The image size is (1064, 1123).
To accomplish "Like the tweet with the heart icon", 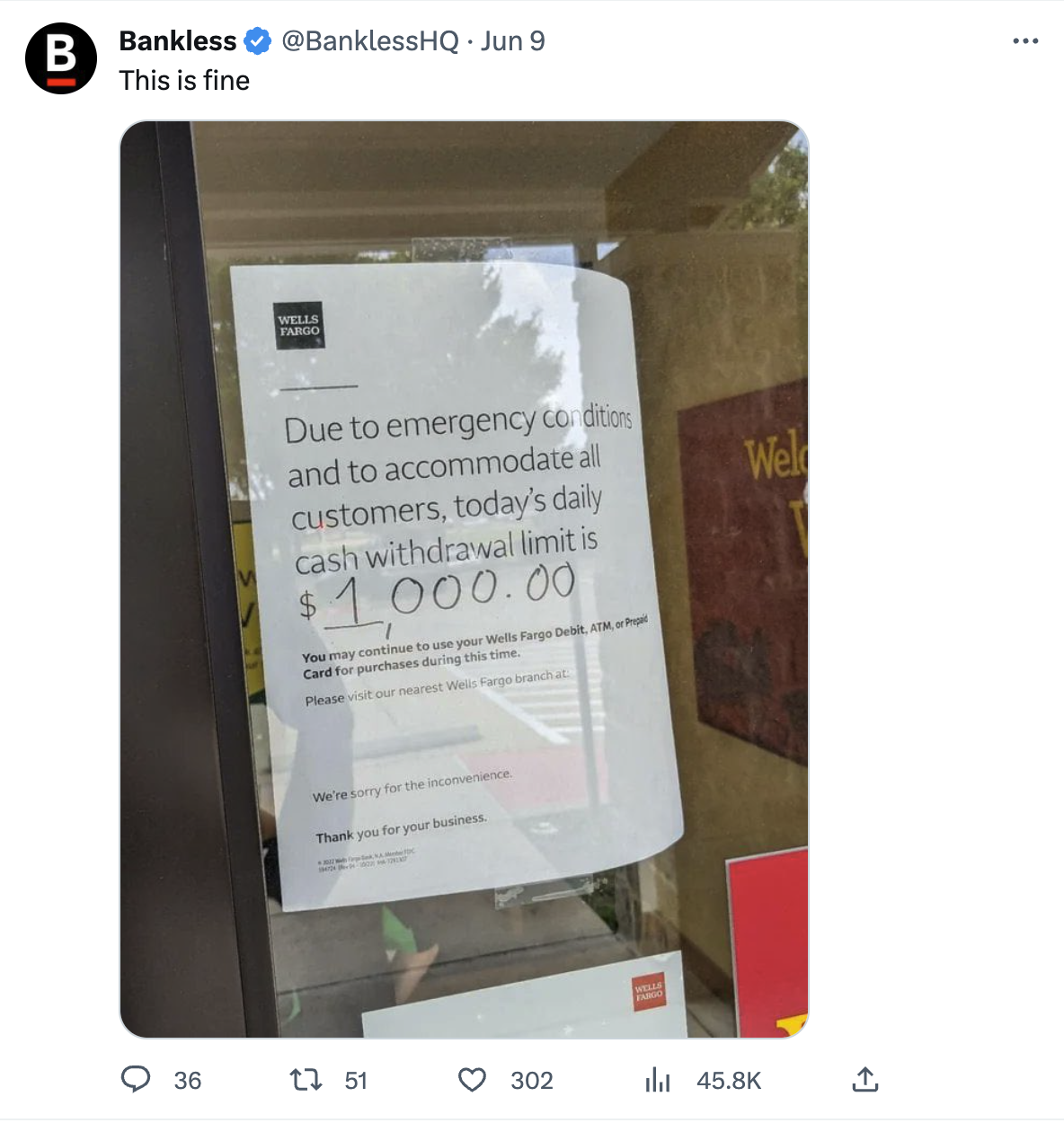I will (473, 1080).
